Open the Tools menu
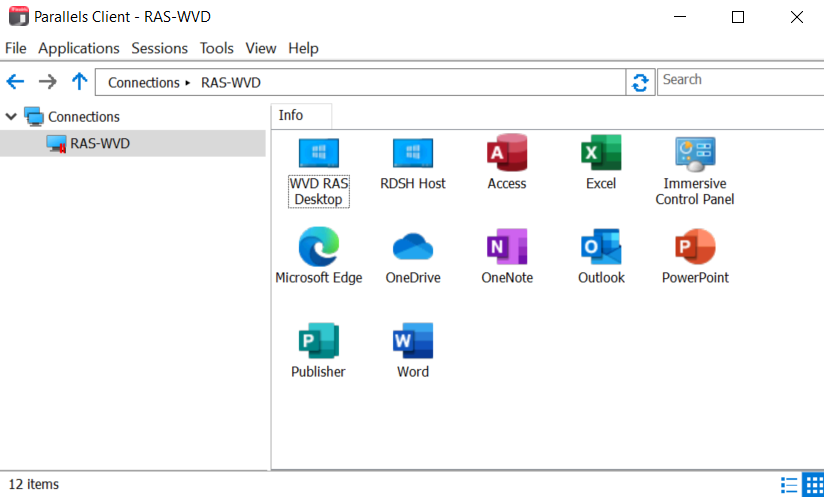 [217, 48]
